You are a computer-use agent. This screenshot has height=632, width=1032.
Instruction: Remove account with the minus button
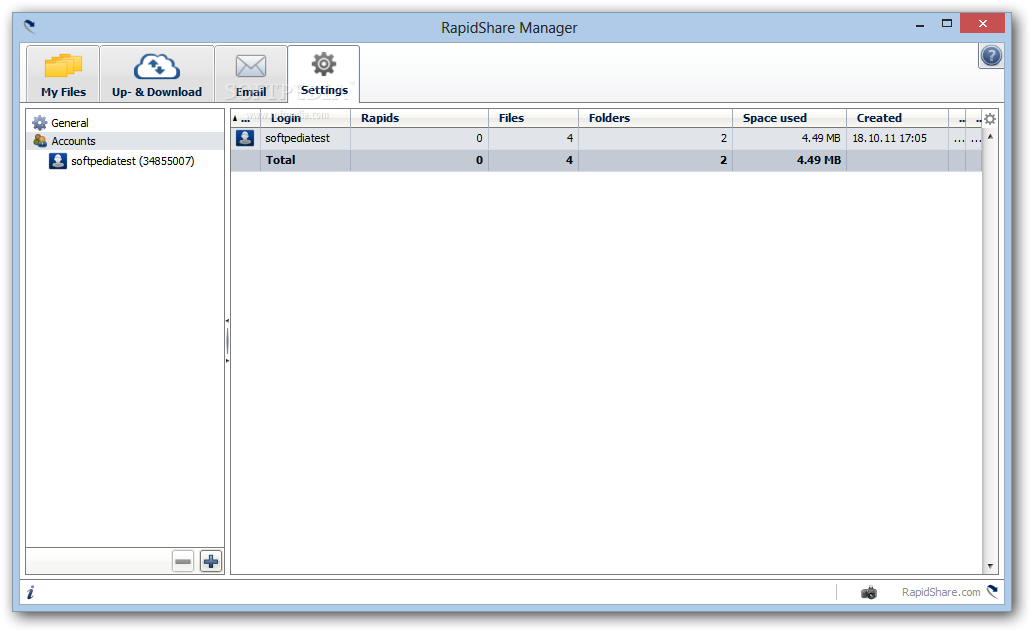pyautogui.click(x=183, y=562)
